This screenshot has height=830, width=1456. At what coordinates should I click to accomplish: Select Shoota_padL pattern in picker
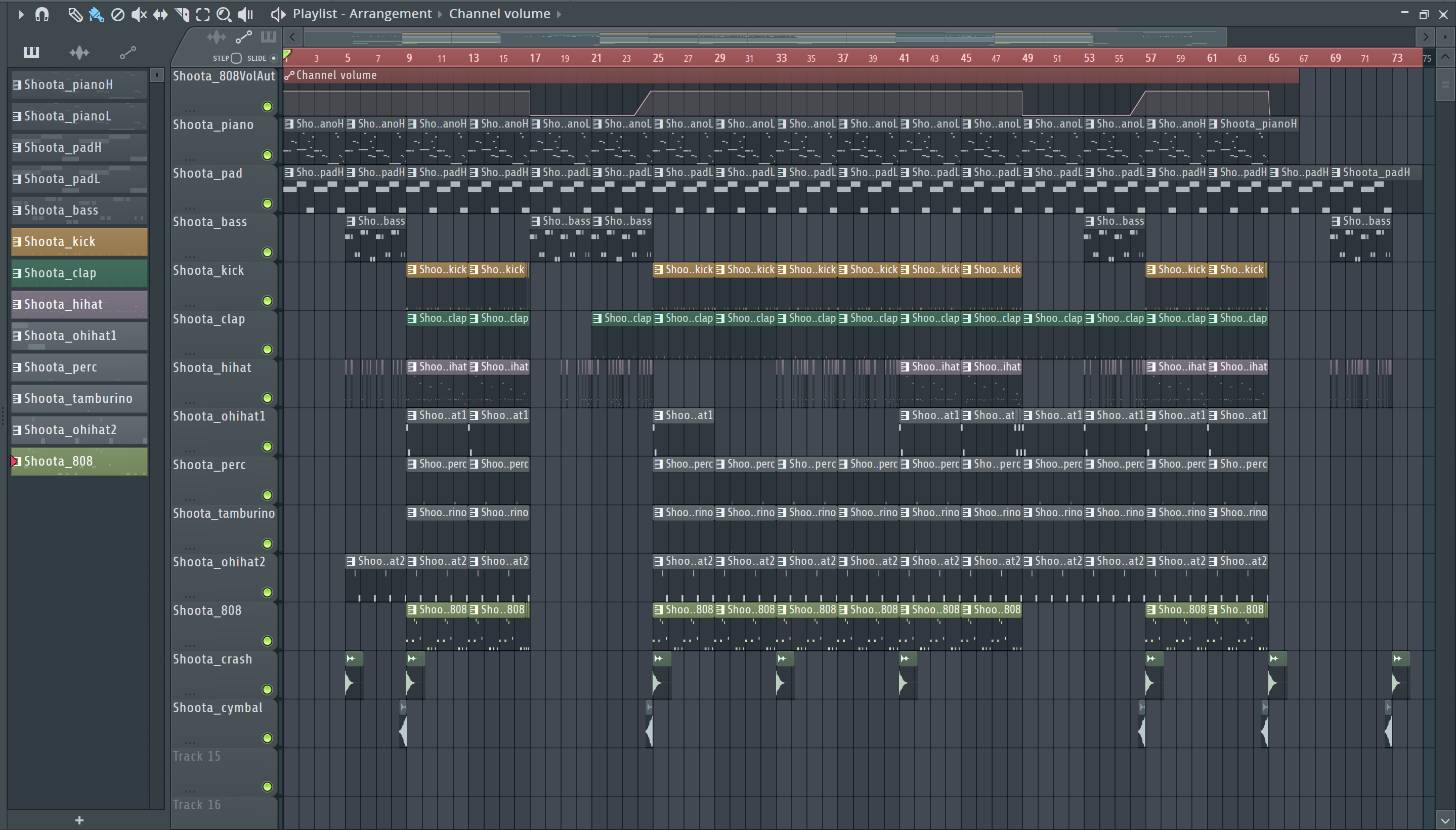tap(79, 179)
